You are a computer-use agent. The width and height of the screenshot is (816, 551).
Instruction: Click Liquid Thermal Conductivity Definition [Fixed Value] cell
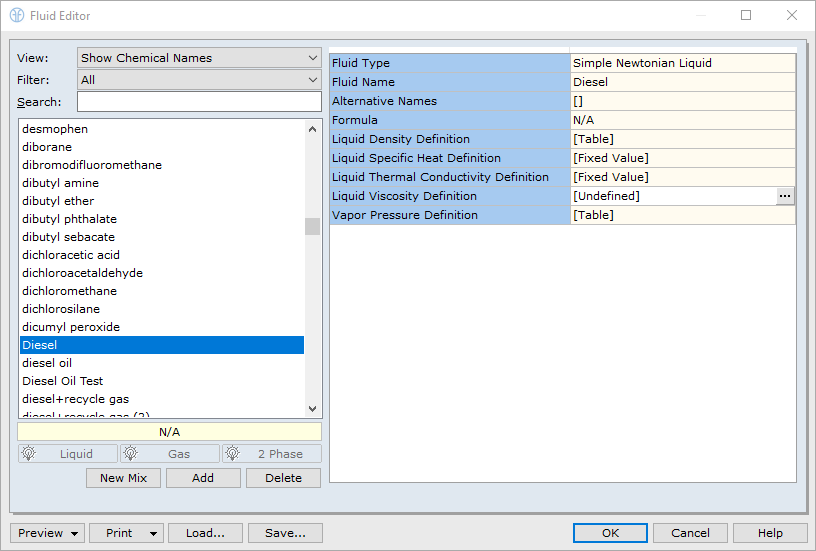[x=683, y=177]
